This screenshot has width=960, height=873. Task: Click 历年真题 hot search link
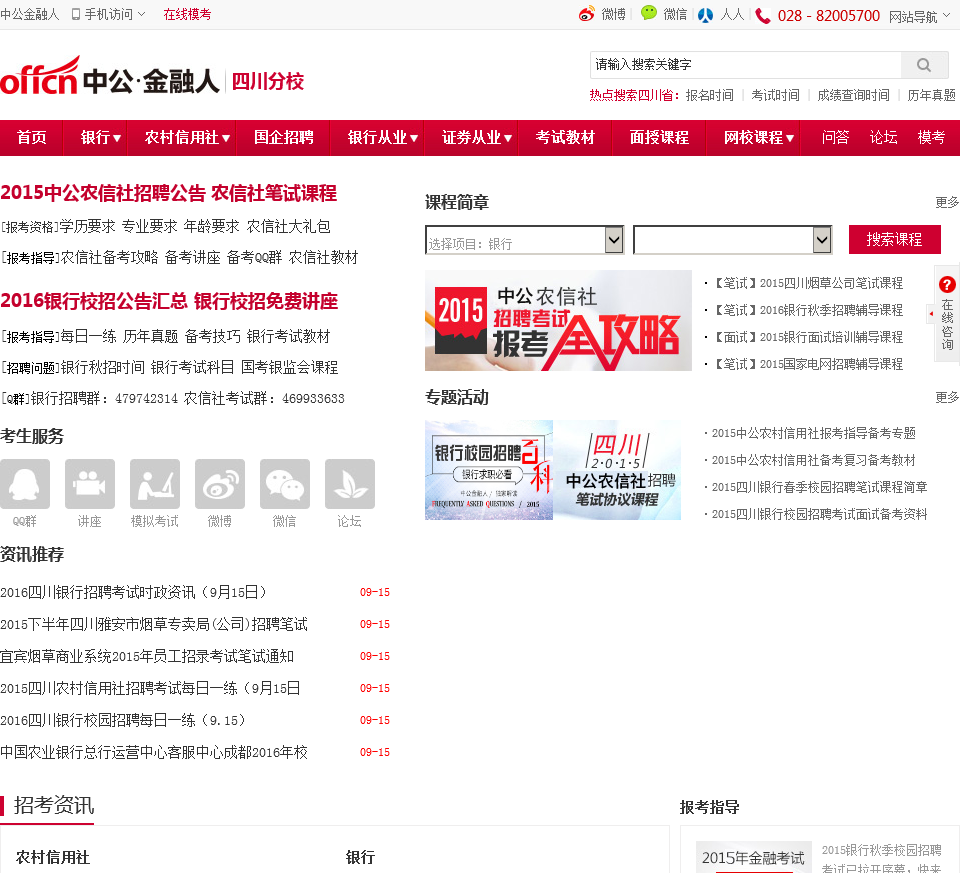click(x=931, y=96)
